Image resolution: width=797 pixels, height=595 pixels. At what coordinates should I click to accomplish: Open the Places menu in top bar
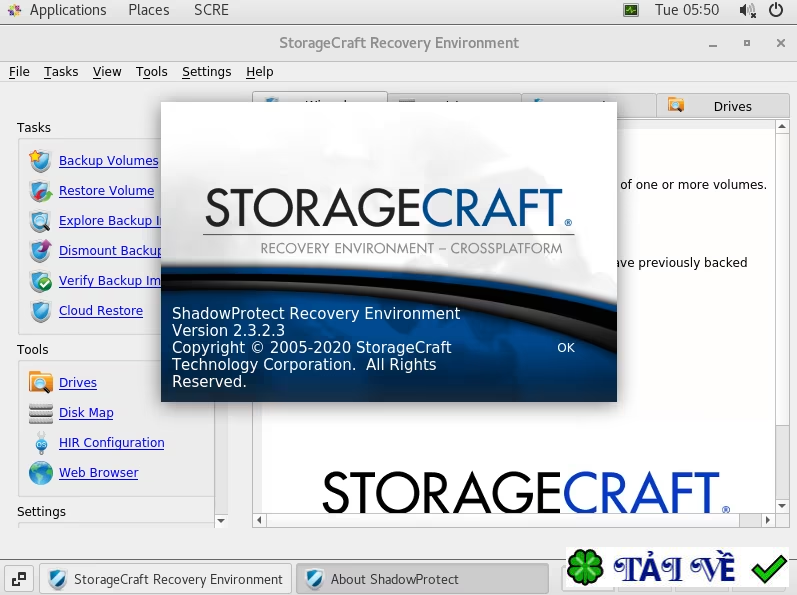[148, 10]
